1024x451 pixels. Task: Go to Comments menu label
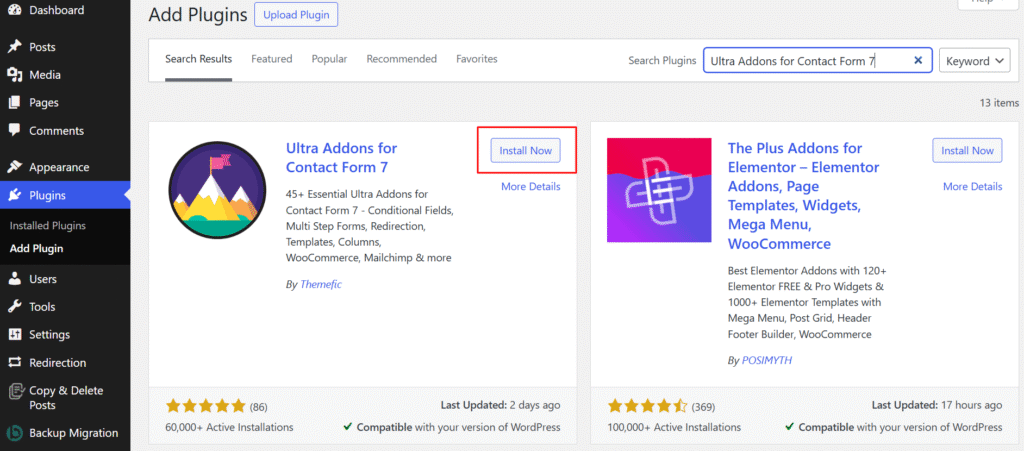pos(57,131)
